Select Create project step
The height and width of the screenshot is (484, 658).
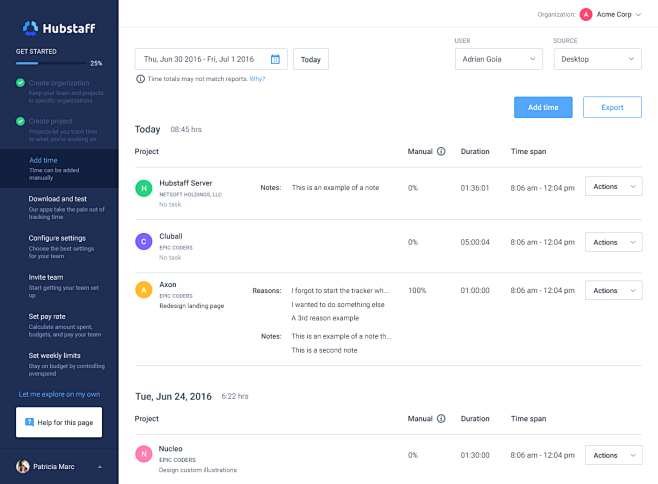point(59,130)
